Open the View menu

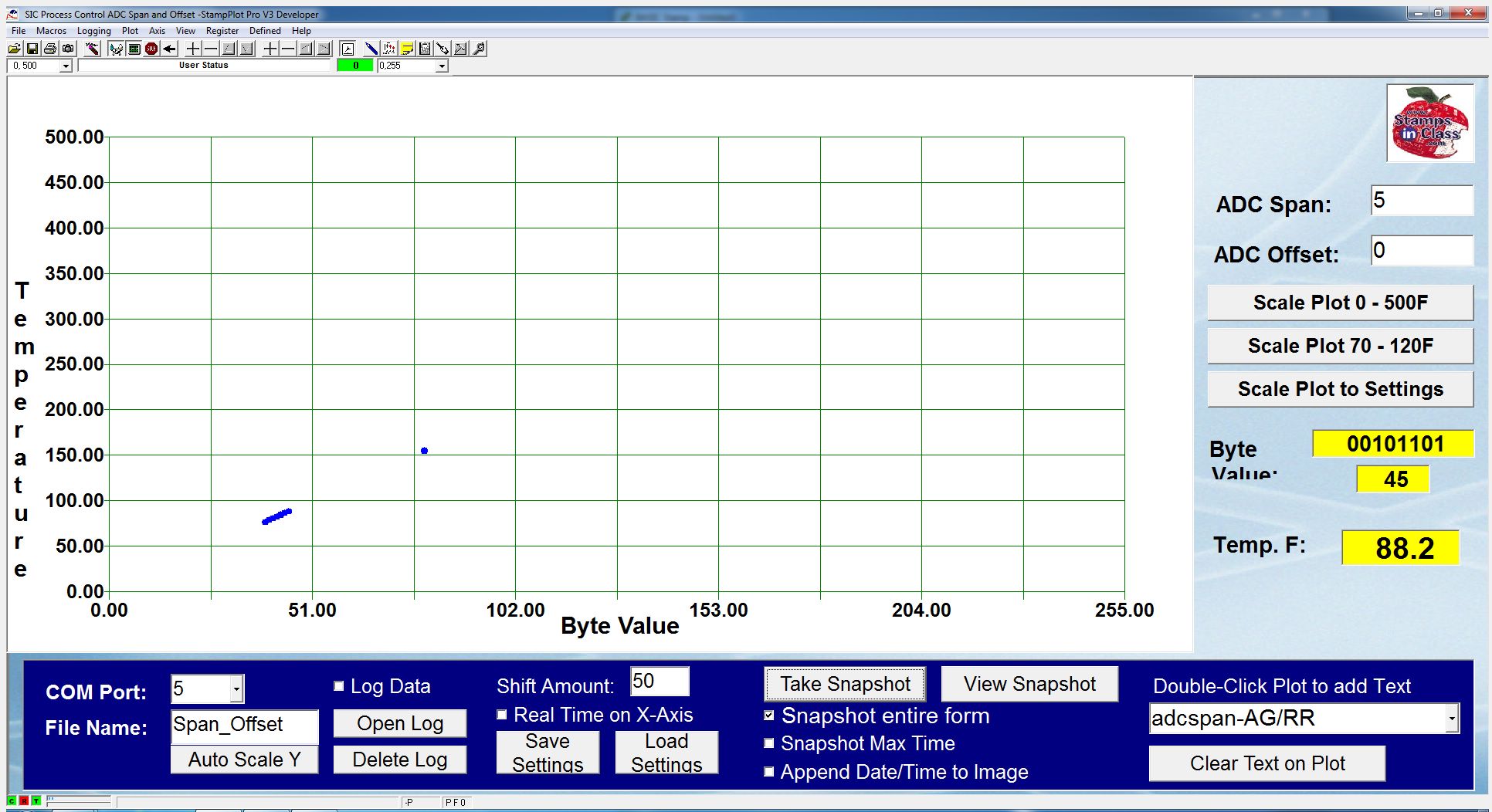(x=185, y=31)
